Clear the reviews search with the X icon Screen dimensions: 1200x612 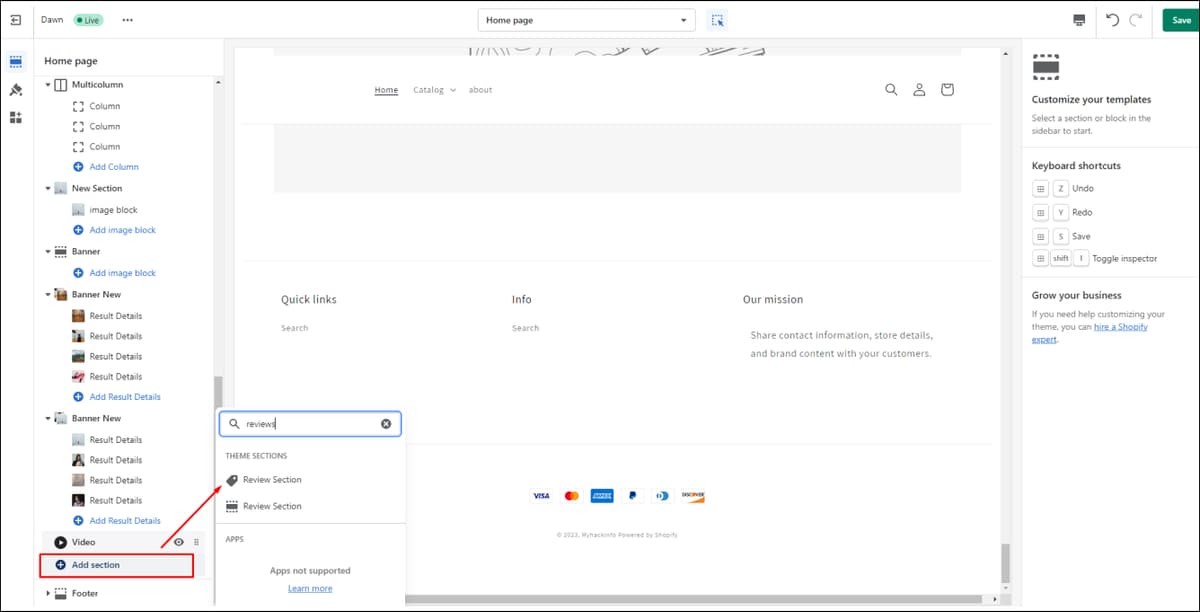386,424
